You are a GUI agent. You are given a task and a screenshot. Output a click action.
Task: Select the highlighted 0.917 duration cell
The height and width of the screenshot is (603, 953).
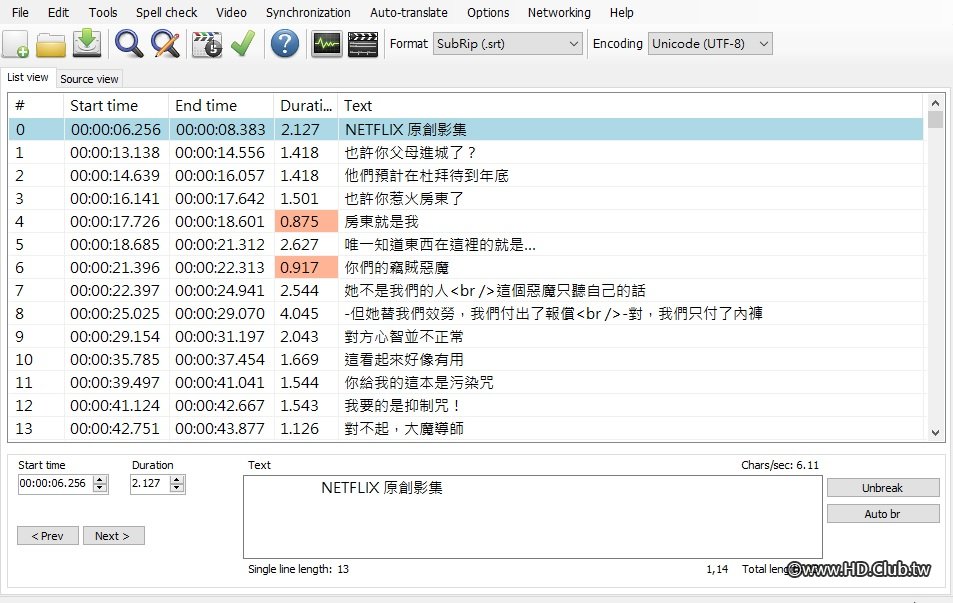tap(306, 267)
